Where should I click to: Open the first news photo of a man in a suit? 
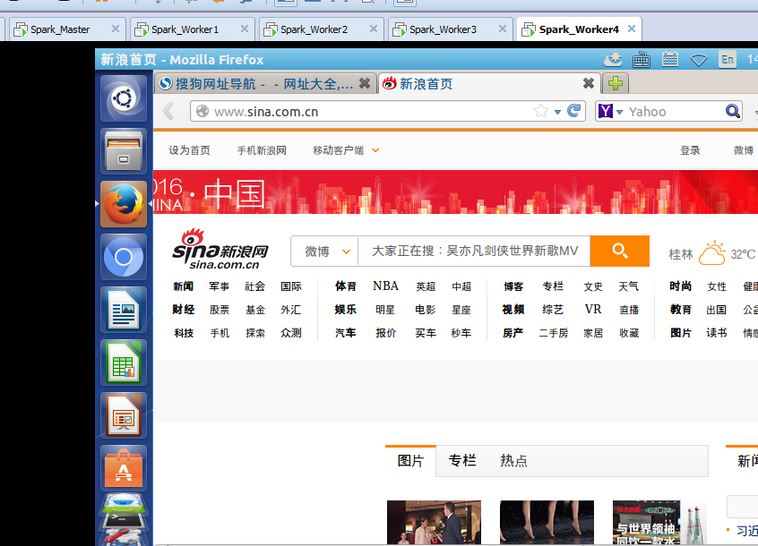(x=434, y=523)
